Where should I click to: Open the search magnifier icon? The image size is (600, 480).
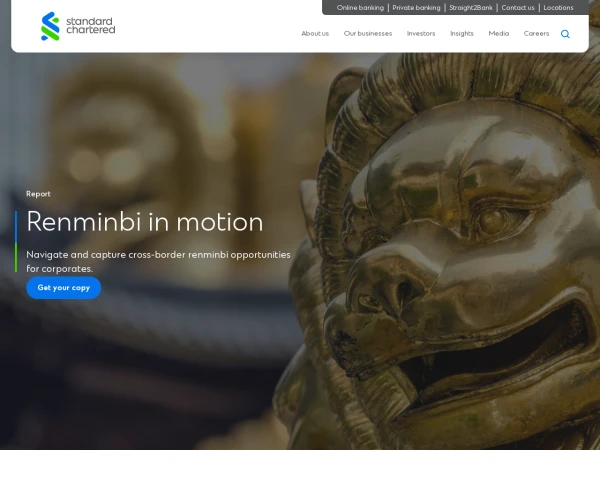pyautogui.click(x=565, y=34)
